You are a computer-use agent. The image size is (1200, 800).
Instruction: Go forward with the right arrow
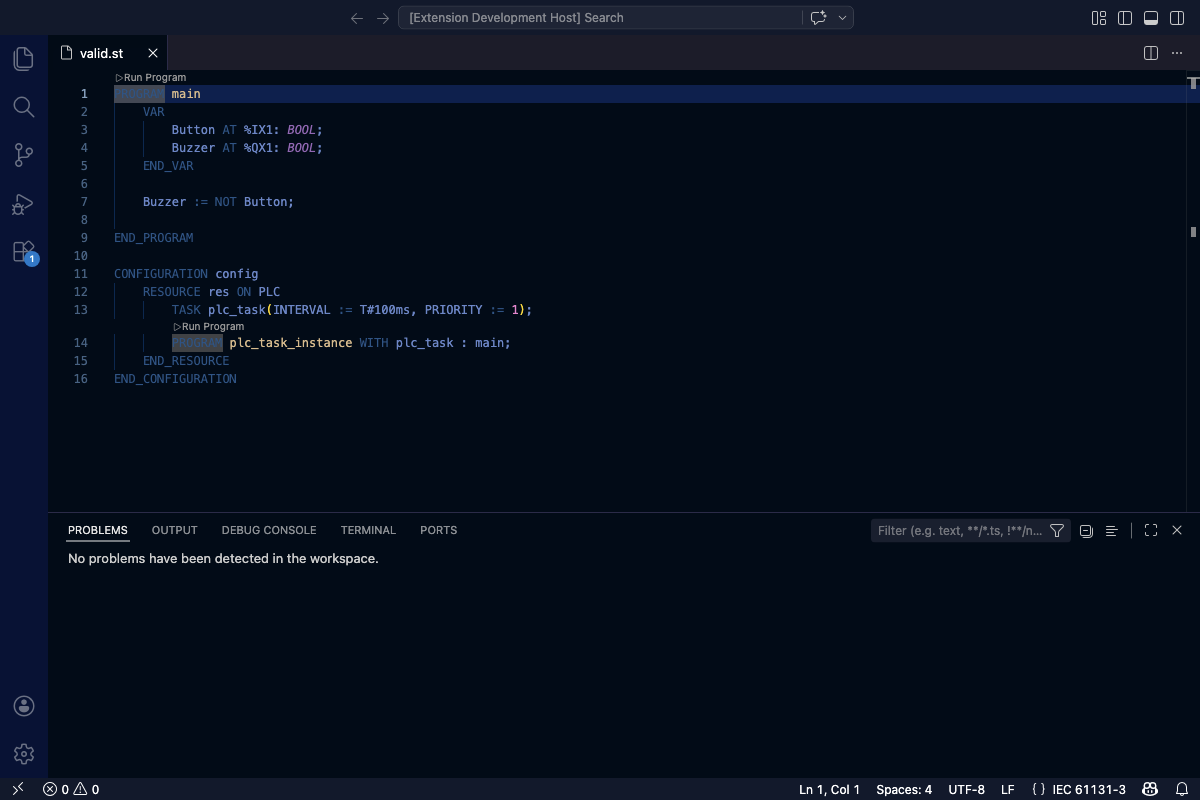[x=383, y=18]
